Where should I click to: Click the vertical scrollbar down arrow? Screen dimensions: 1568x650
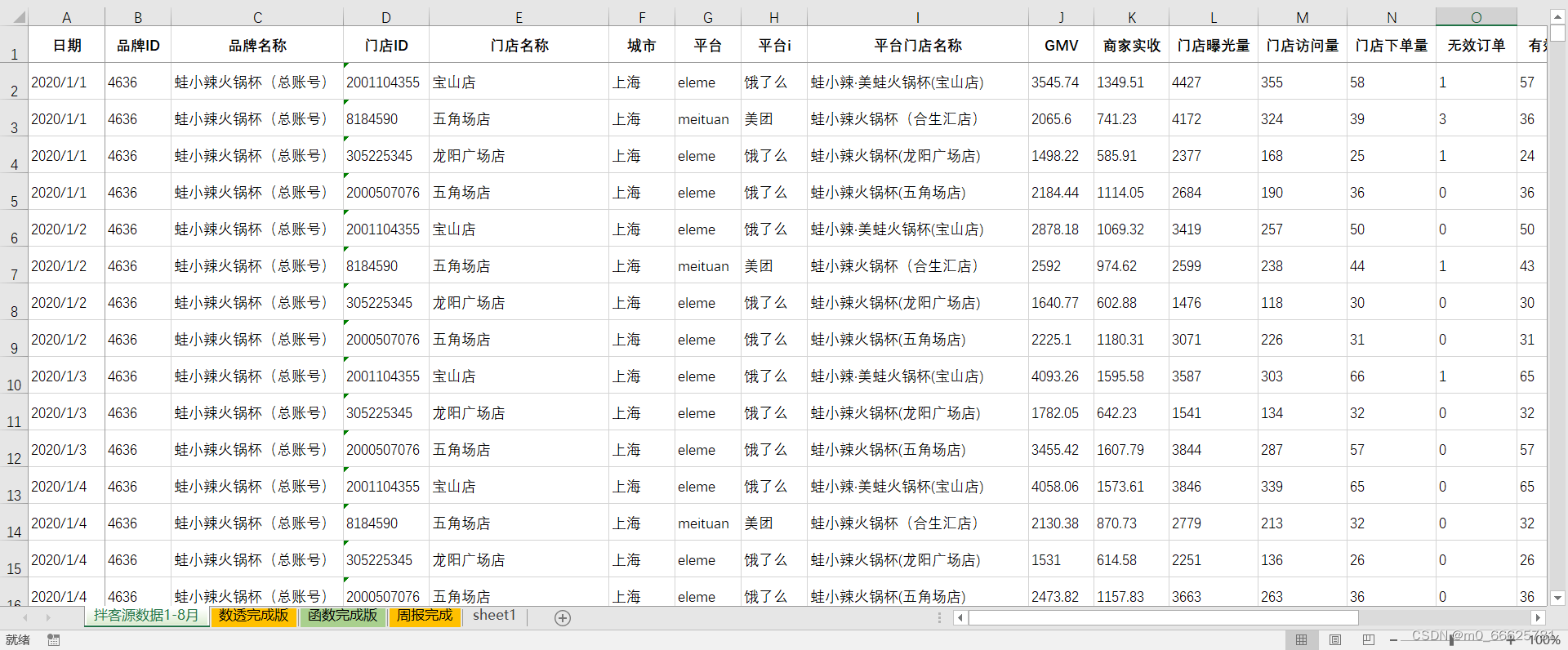click(x=1557, y=598)
